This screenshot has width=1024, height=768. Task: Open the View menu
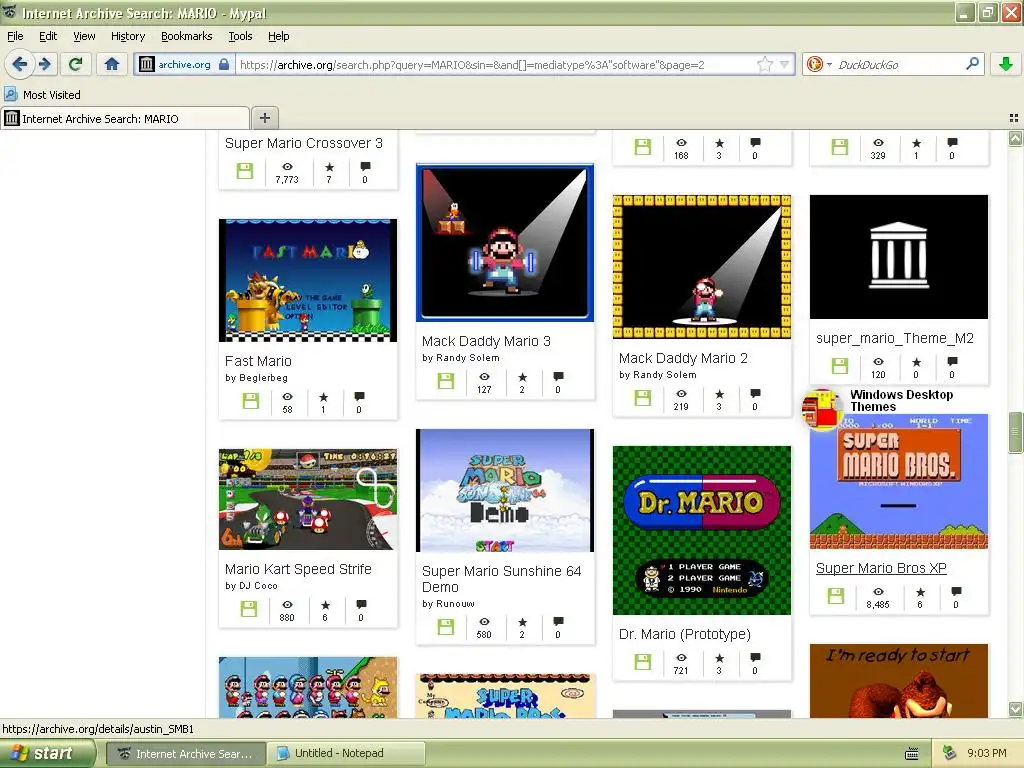(x=84, y=36)
